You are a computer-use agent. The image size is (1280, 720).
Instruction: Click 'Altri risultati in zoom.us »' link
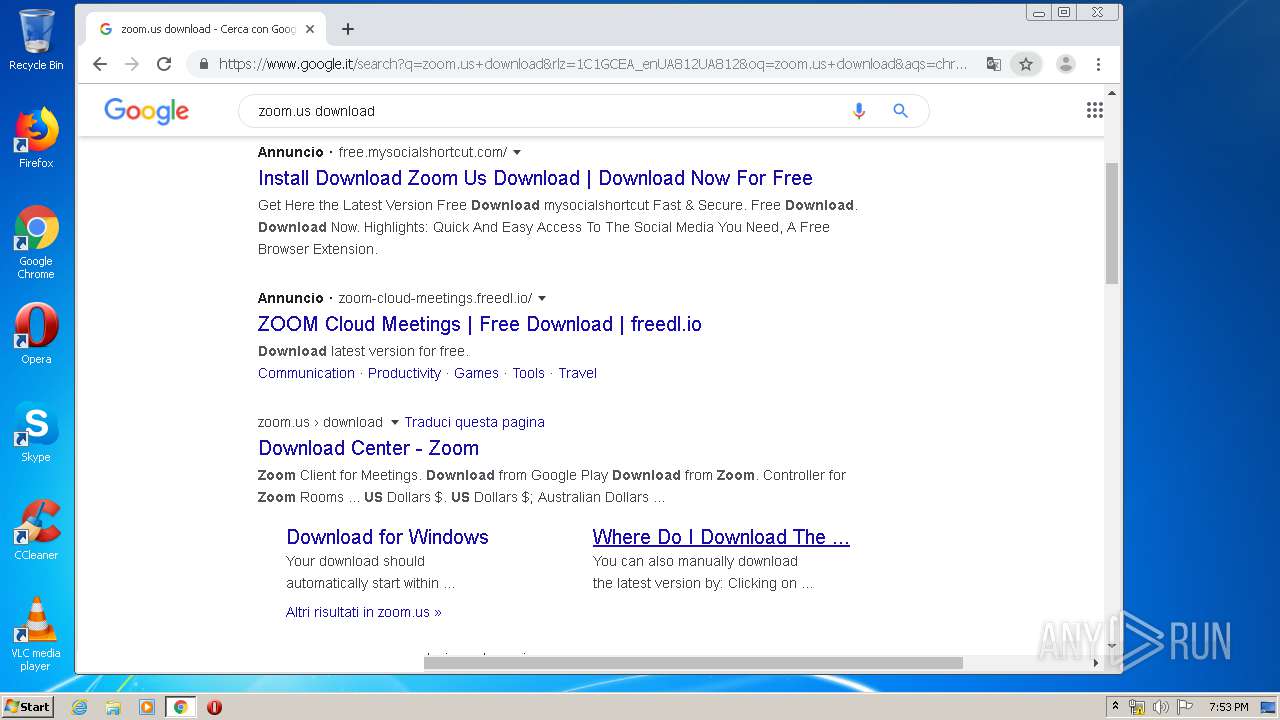pos(364,612)
